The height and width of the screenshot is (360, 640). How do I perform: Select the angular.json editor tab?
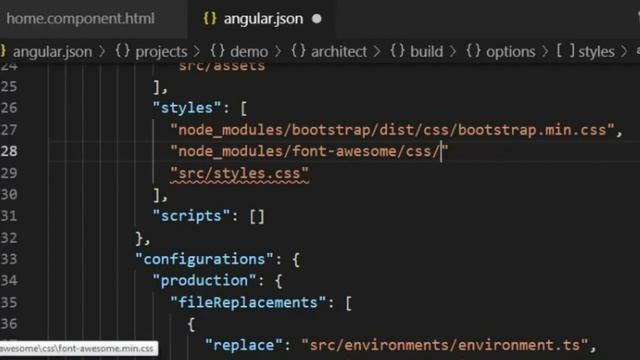(x=263, y=19)
